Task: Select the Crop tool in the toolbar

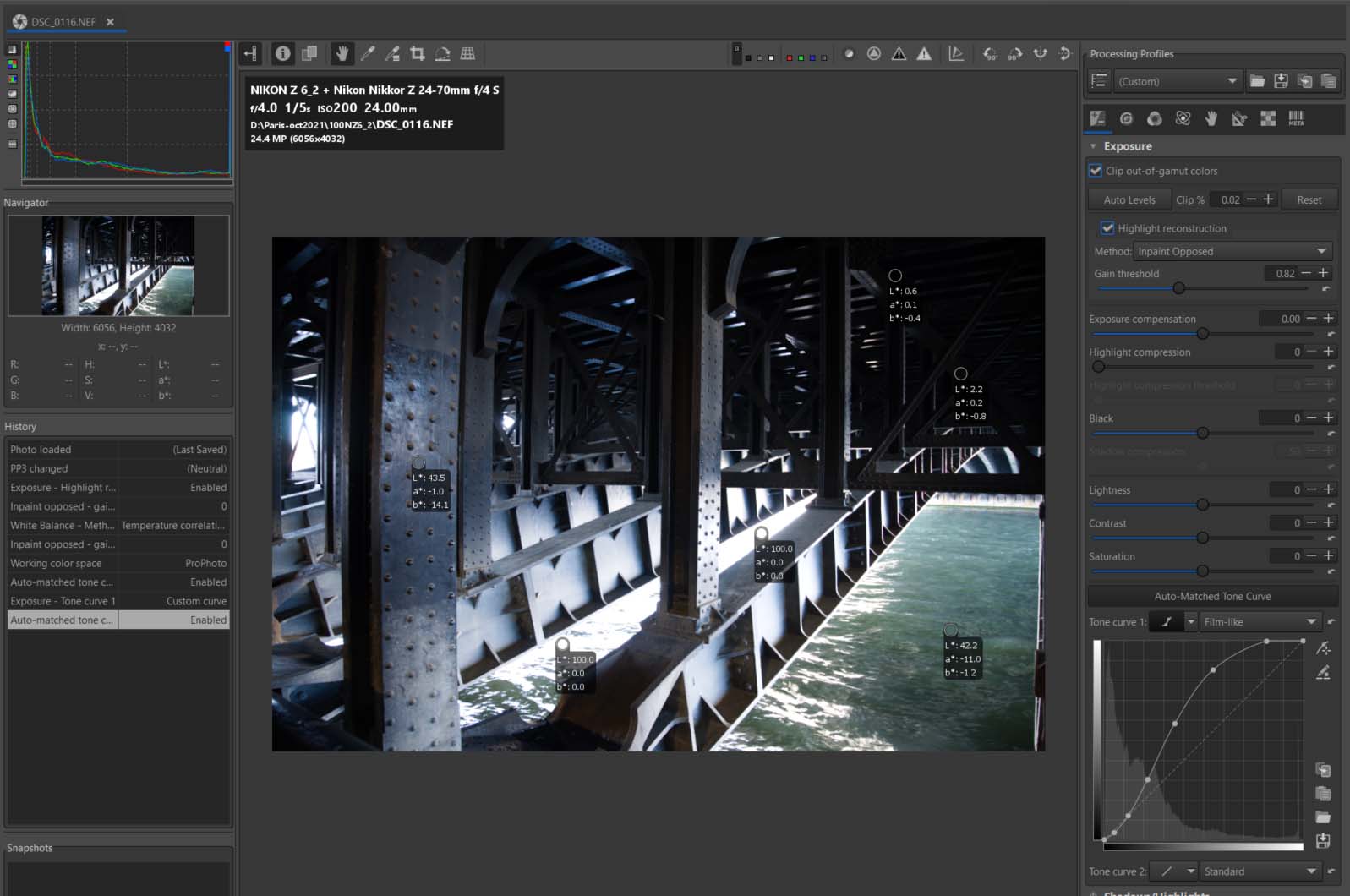Action: [418, 54]
